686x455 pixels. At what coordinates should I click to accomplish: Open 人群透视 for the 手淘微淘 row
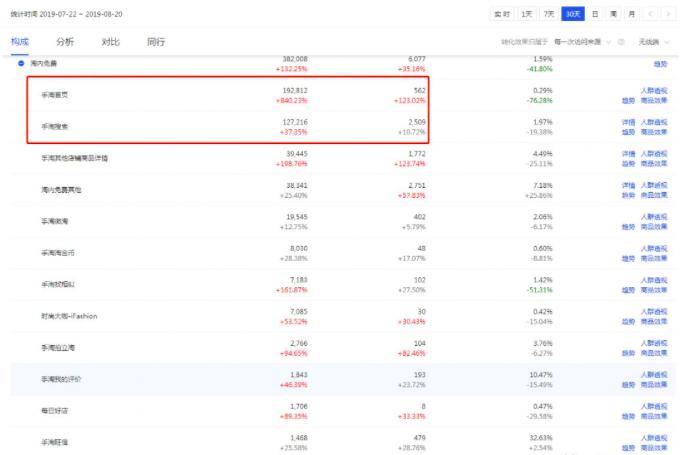tap(654, 217)
